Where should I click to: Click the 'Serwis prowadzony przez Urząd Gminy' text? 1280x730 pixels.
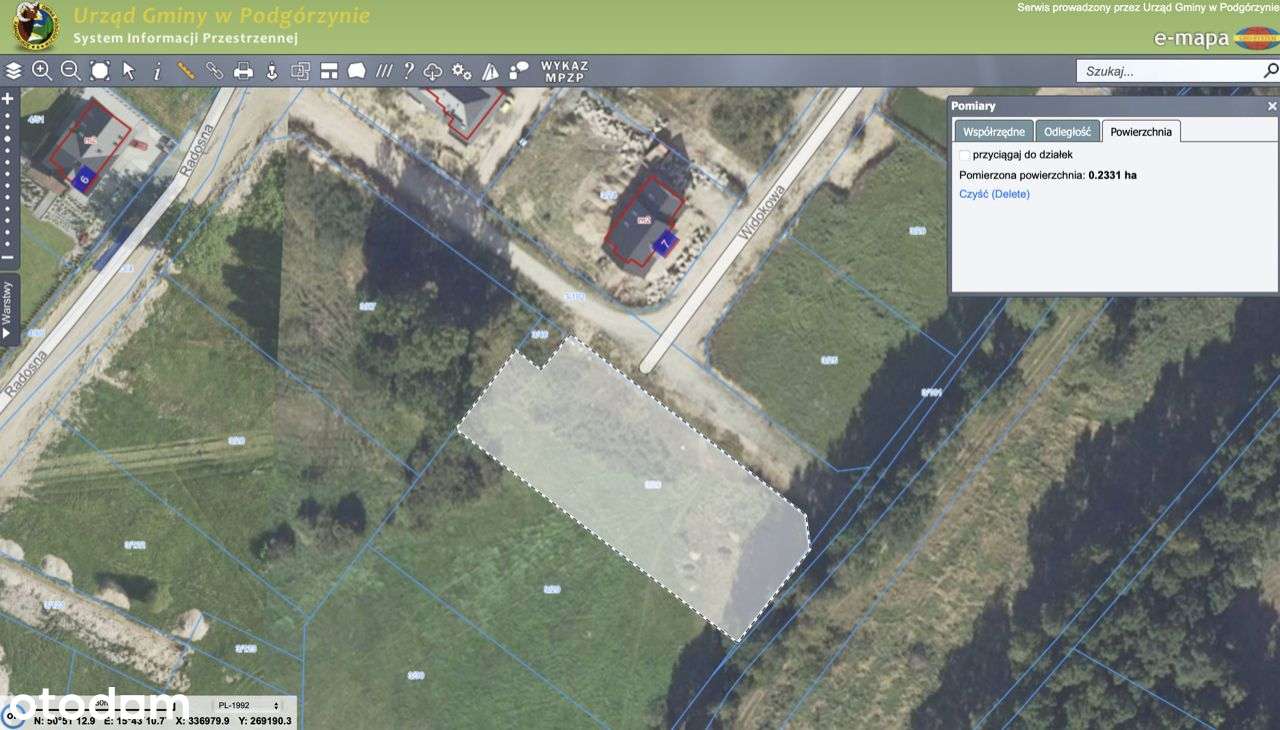coord(1148,7)
